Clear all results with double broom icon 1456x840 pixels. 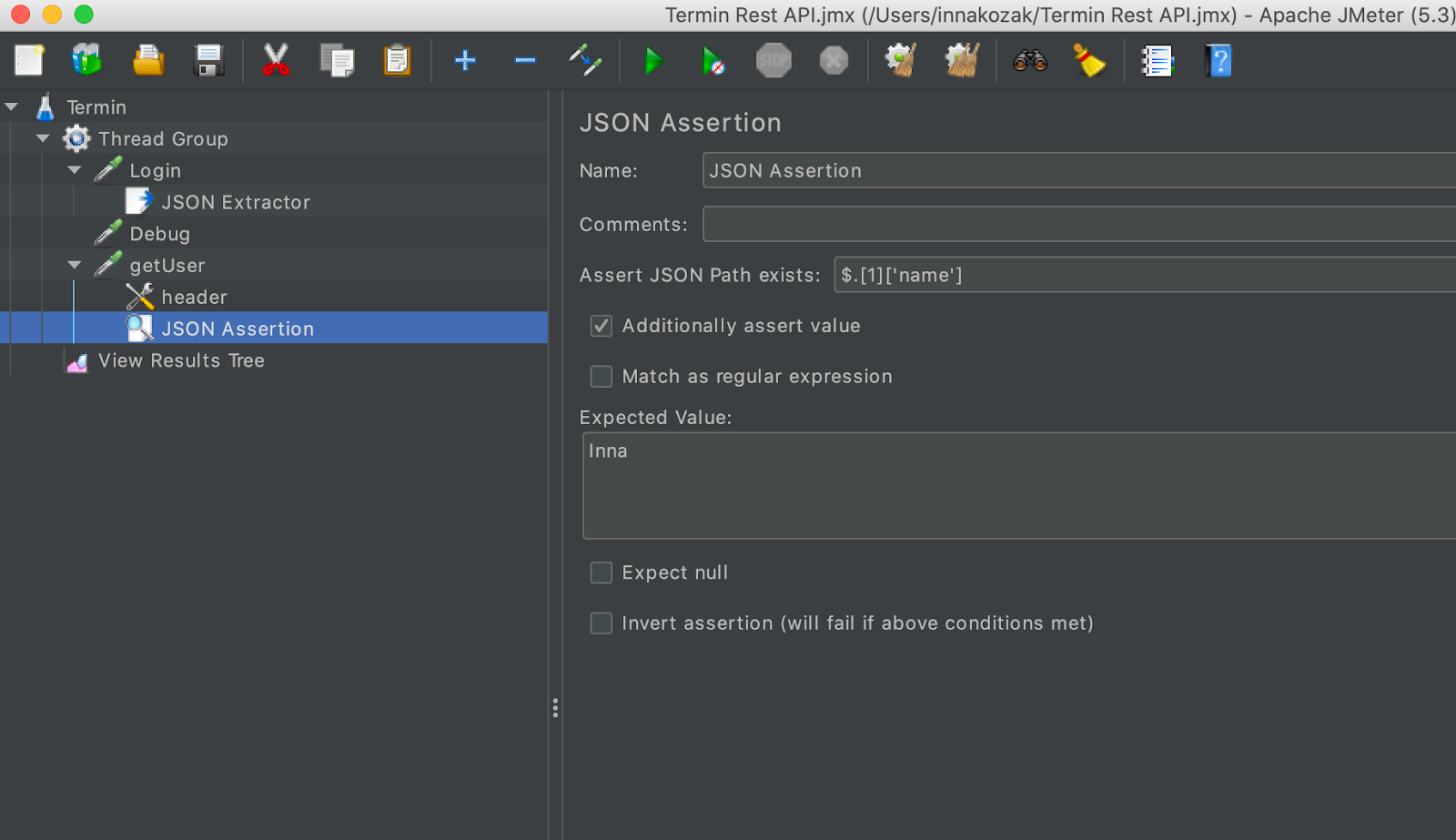pos(962,61)
